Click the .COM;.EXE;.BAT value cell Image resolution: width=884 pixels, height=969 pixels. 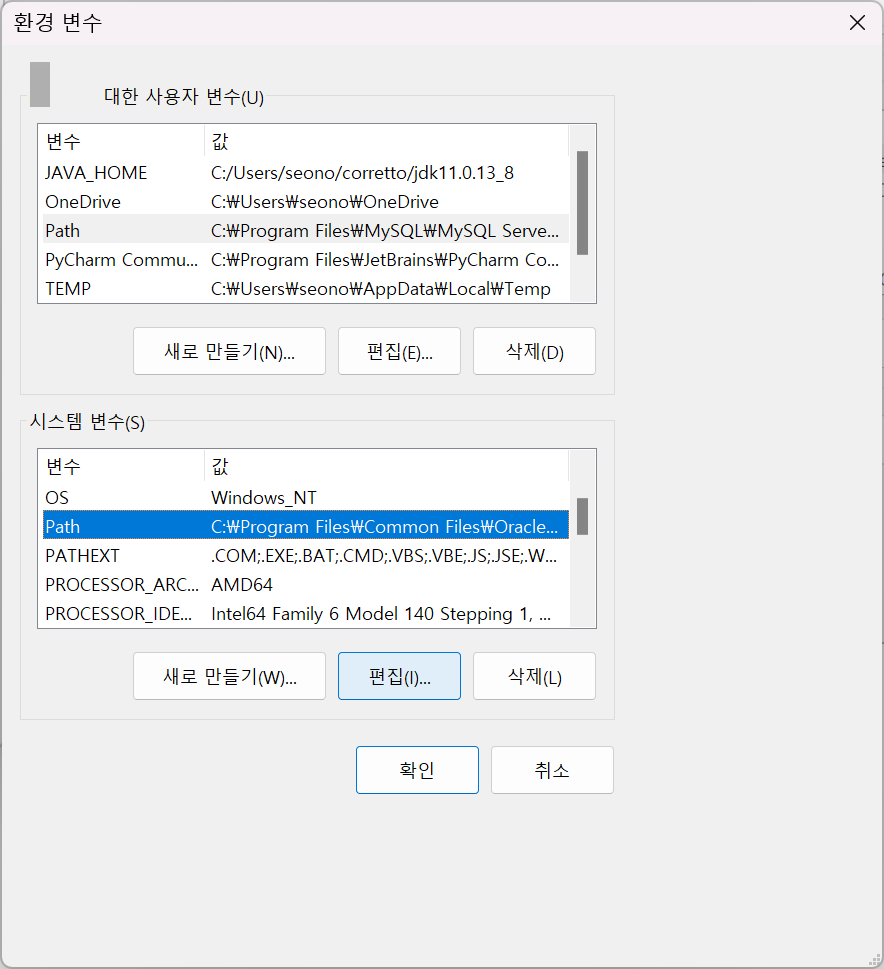(384, 556)
